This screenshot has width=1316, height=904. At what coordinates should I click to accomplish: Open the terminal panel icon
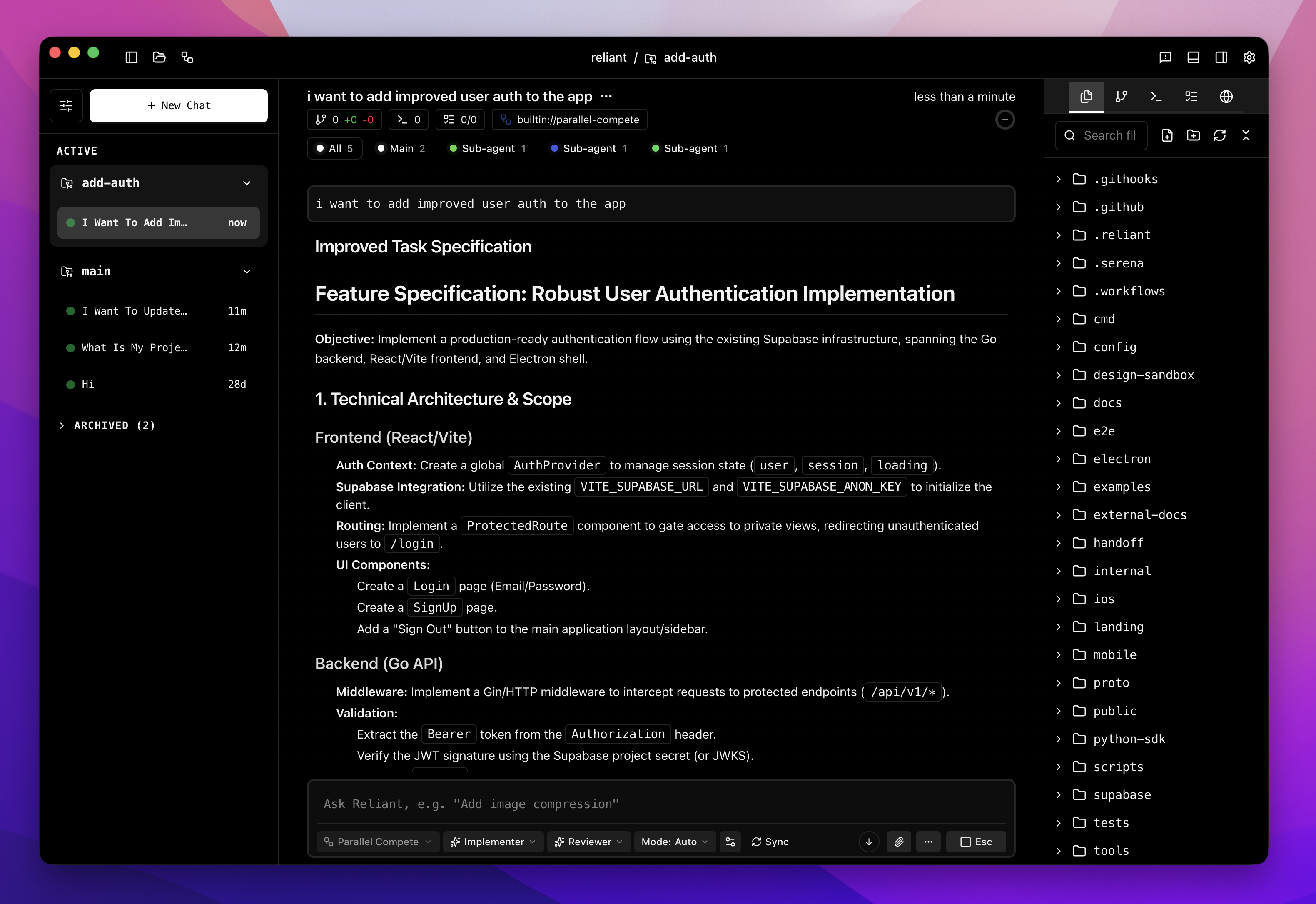click(1156, 96)
